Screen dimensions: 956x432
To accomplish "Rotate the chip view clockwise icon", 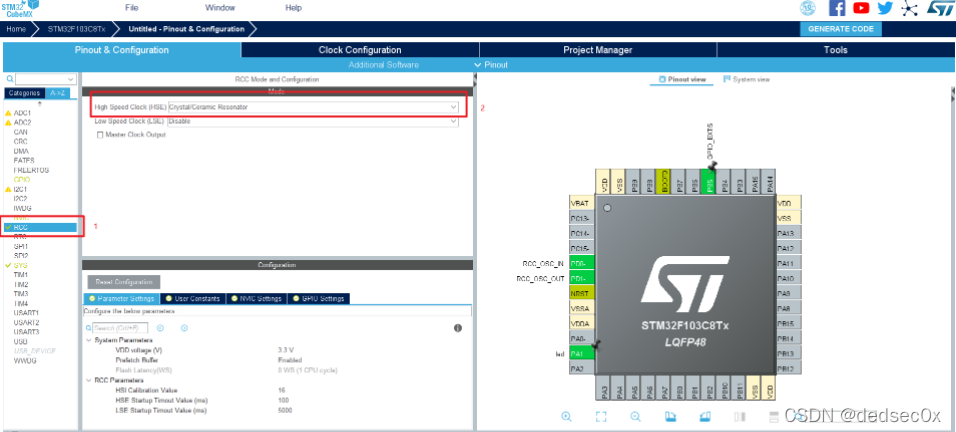I will pyautogui.click(x=670, y=417).
